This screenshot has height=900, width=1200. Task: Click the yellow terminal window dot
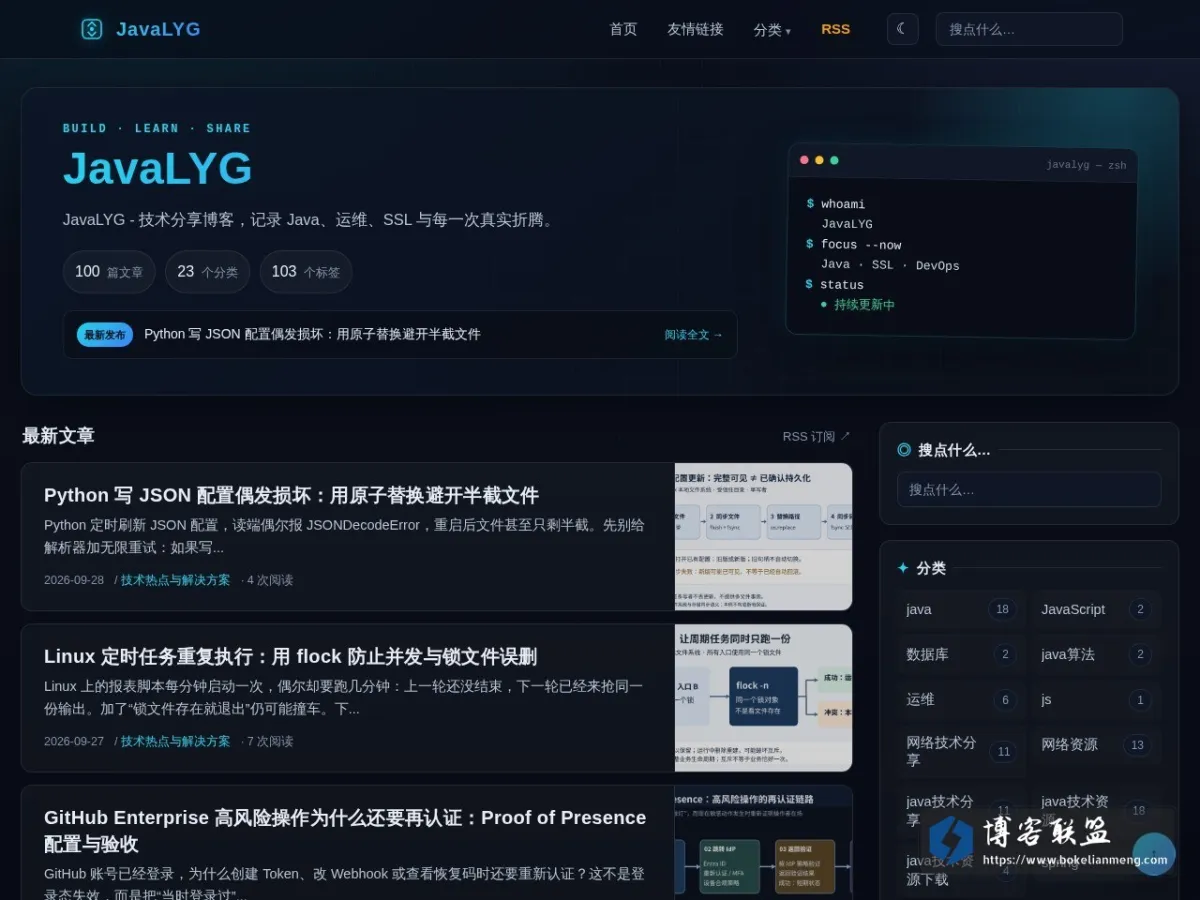(819, 160)
